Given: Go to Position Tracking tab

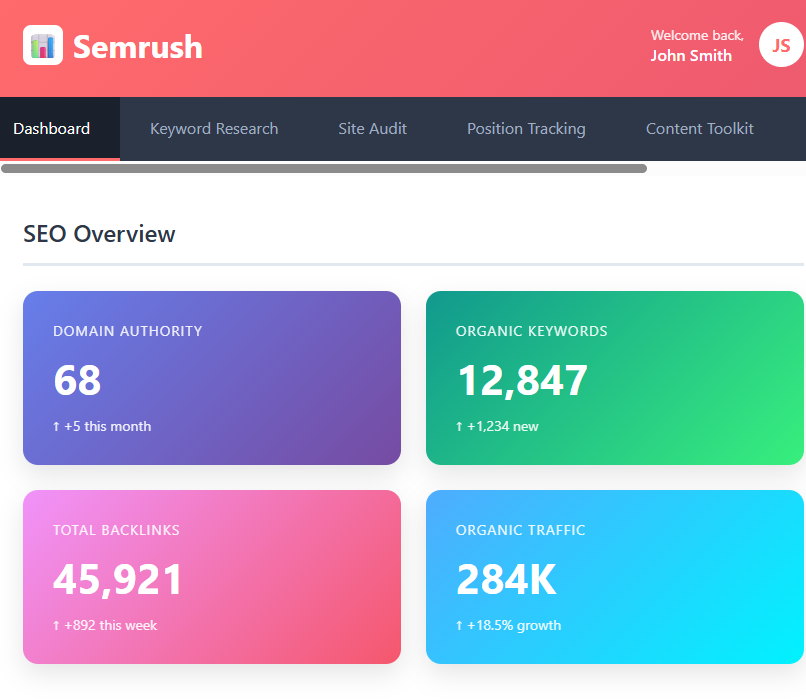Looking at the screenshot, I should point(526,128).
